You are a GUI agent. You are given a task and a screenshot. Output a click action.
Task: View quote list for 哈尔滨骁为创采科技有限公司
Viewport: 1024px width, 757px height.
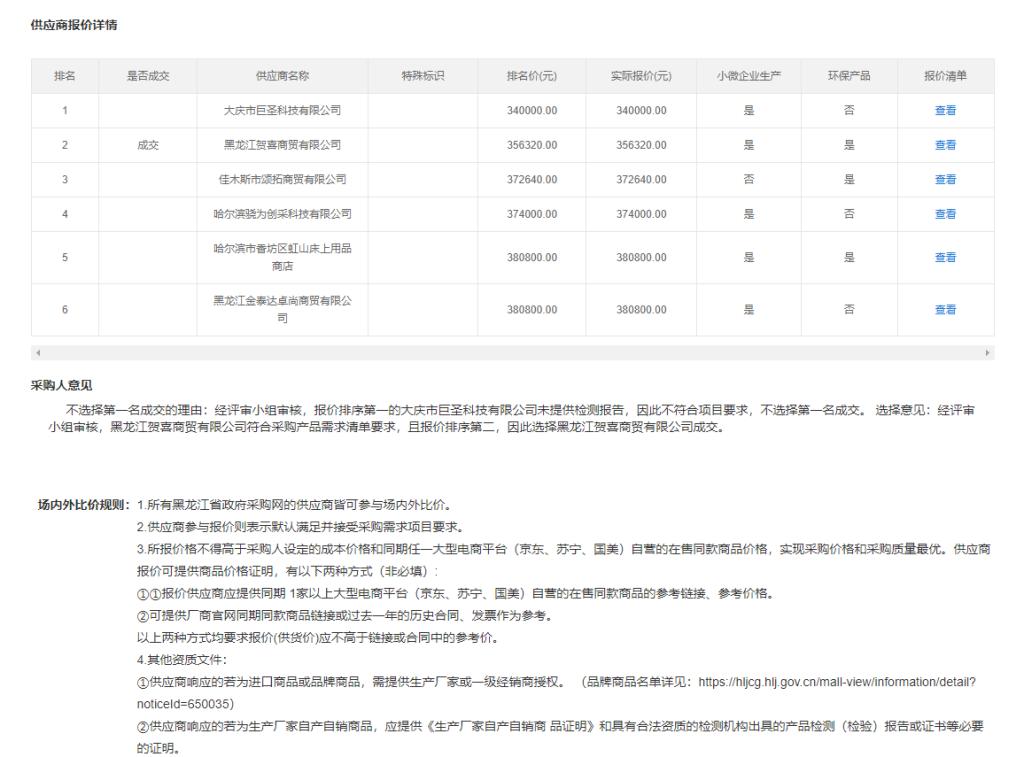(x=945, y=214)
